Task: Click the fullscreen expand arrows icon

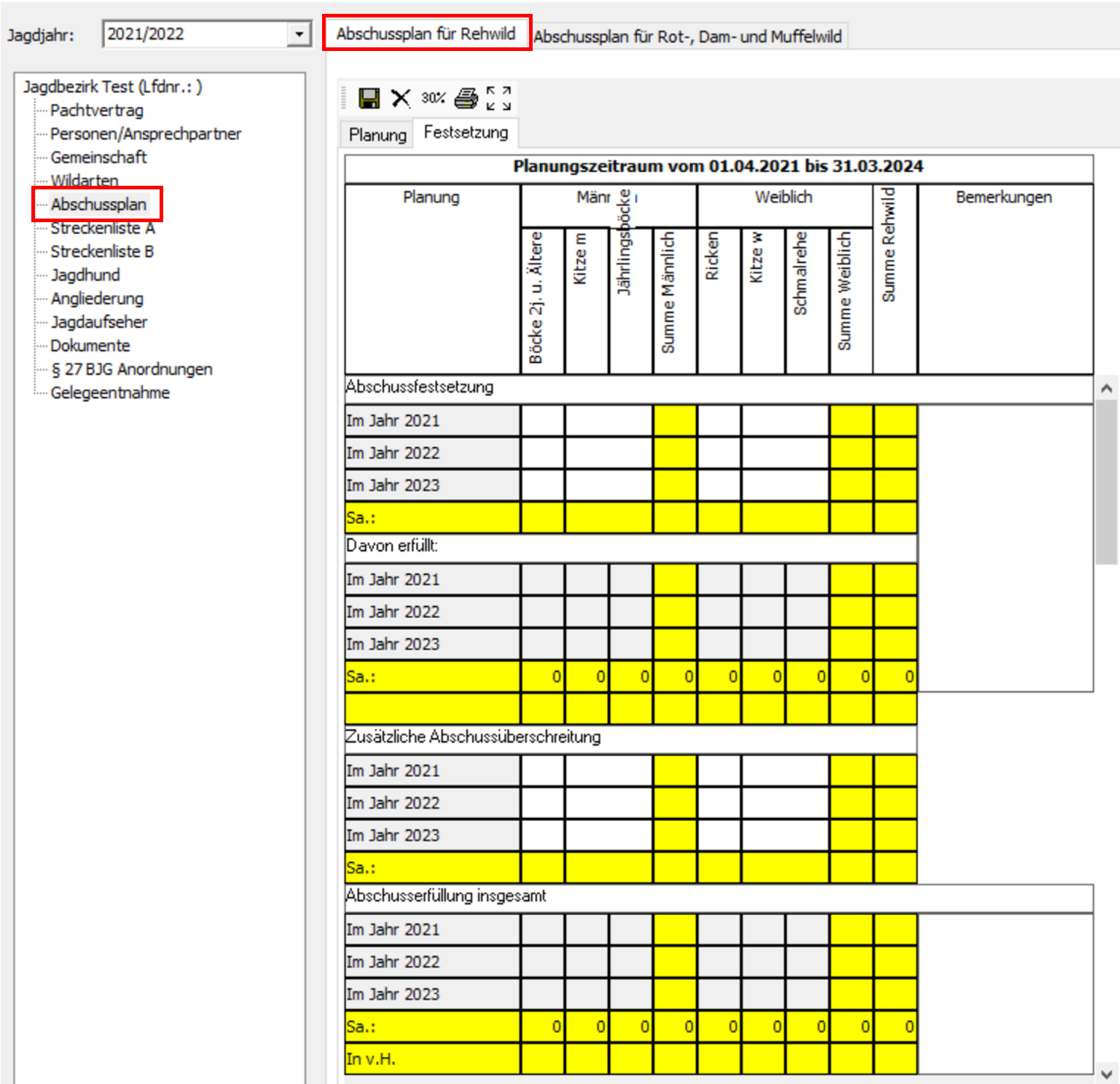Action: pos(499,98)
